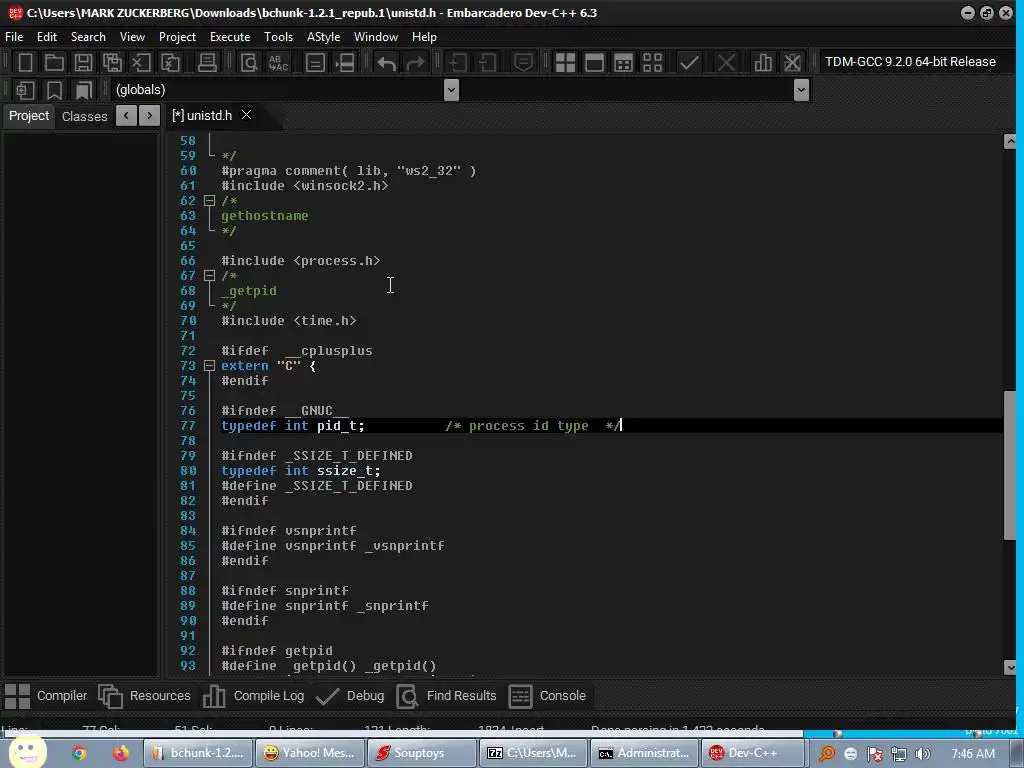This screenshot has width=1024, height=768.
Task: Collapse extern C fold at line 73
Action: [210, 366]
